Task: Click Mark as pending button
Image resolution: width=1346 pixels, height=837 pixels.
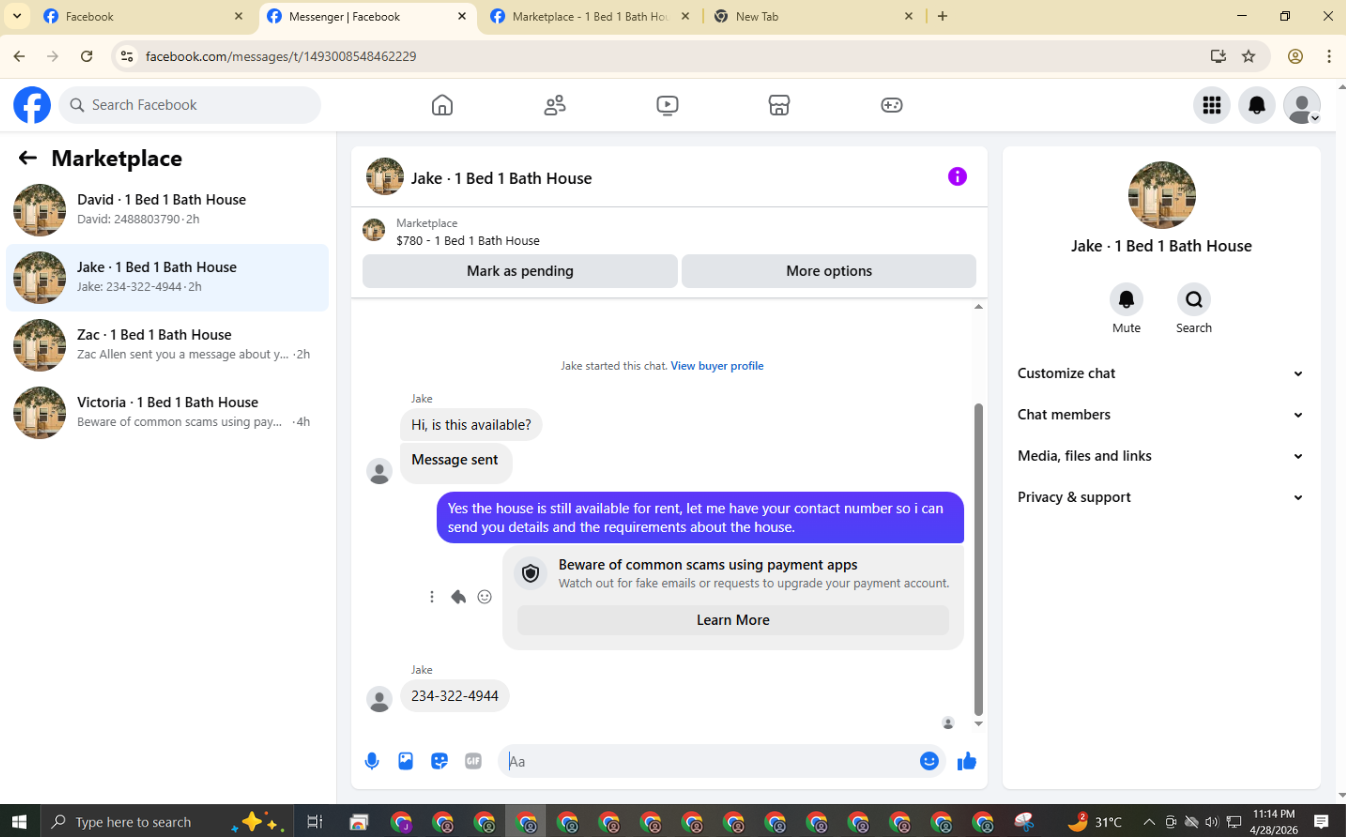Action: tap(520, 271)
